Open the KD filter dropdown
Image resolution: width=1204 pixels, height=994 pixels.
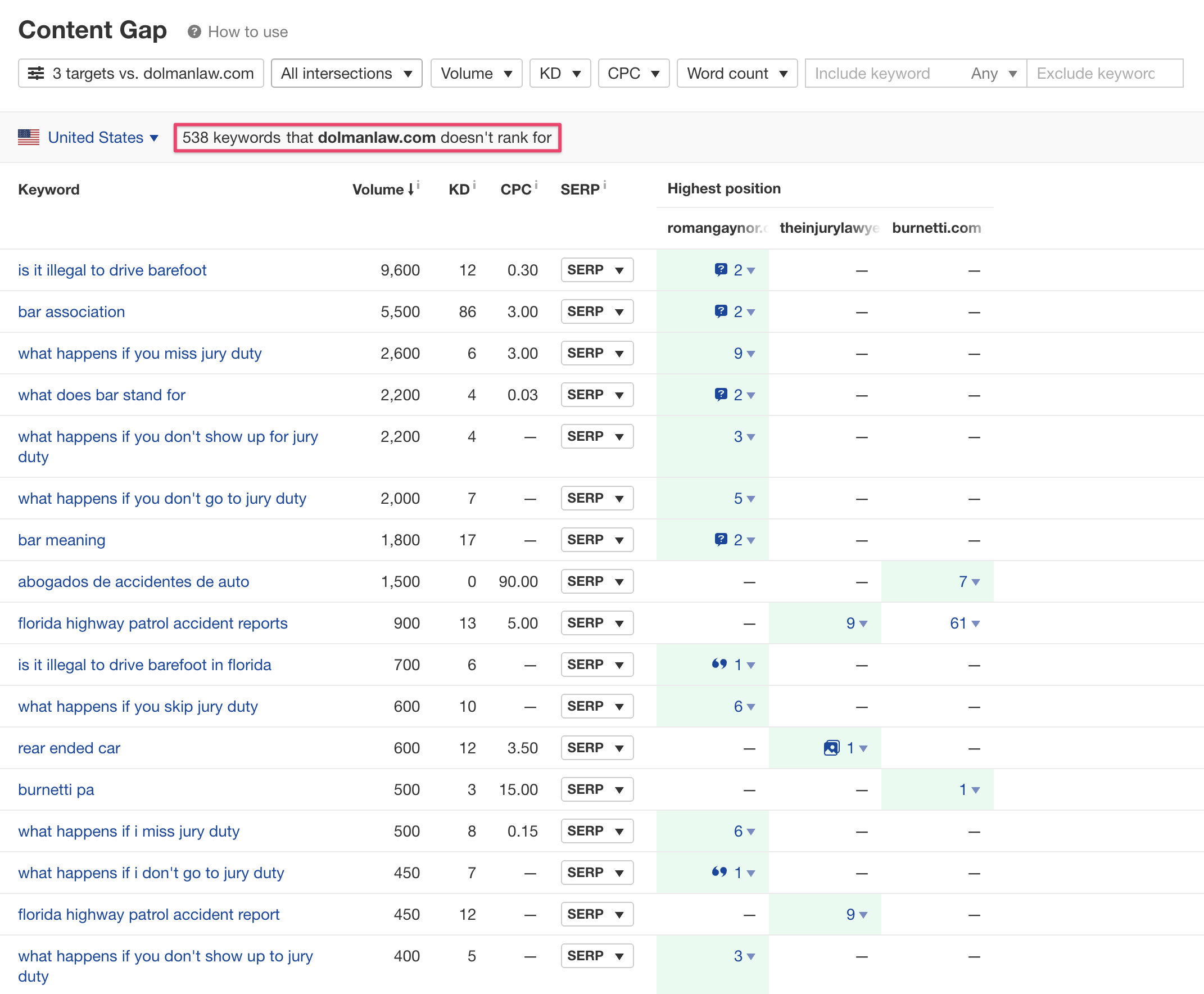coord(560,73)
